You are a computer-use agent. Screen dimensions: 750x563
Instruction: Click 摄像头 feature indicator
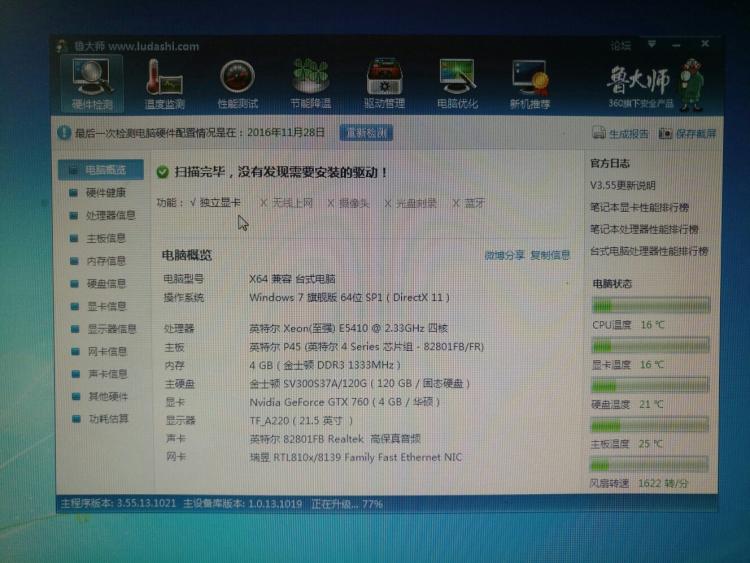pyautogui.click(x=348, y=203)
